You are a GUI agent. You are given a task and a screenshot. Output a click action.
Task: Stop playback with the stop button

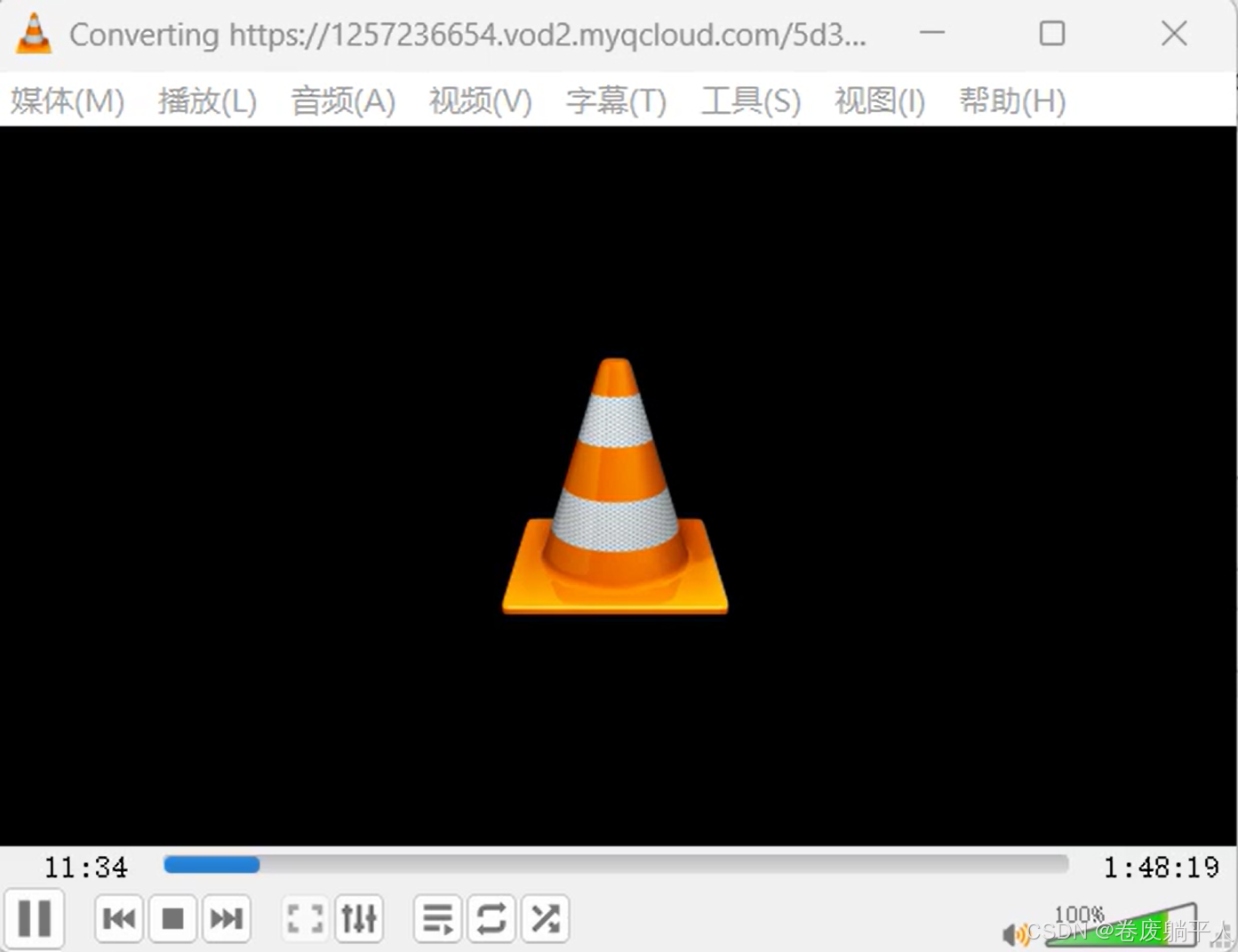click(x=172, y=918)
